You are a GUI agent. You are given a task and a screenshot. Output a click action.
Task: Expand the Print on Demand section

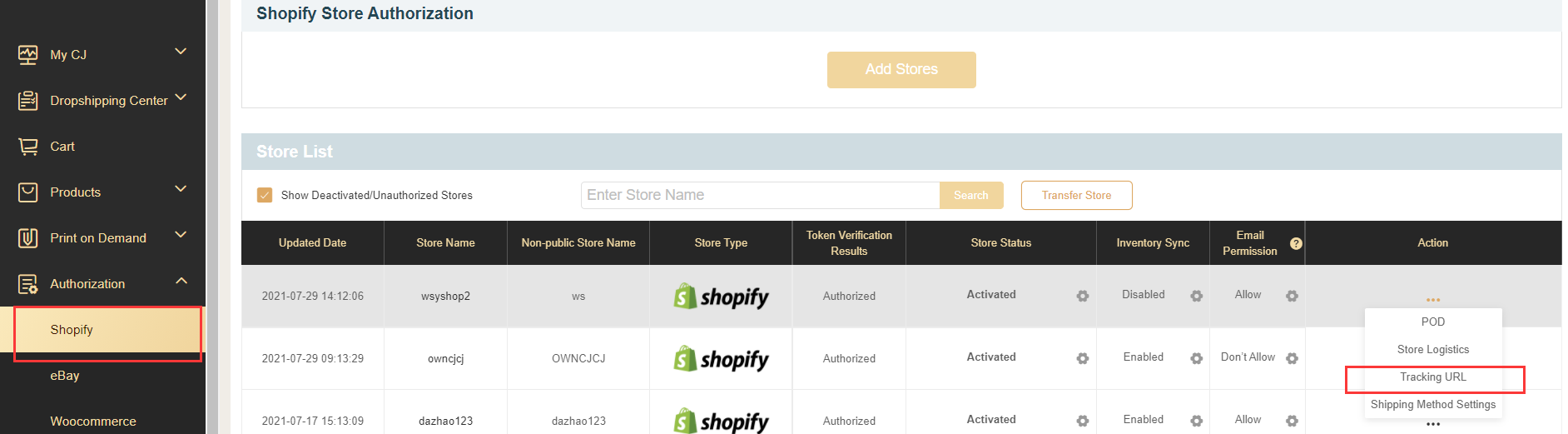tap(181, 236)
